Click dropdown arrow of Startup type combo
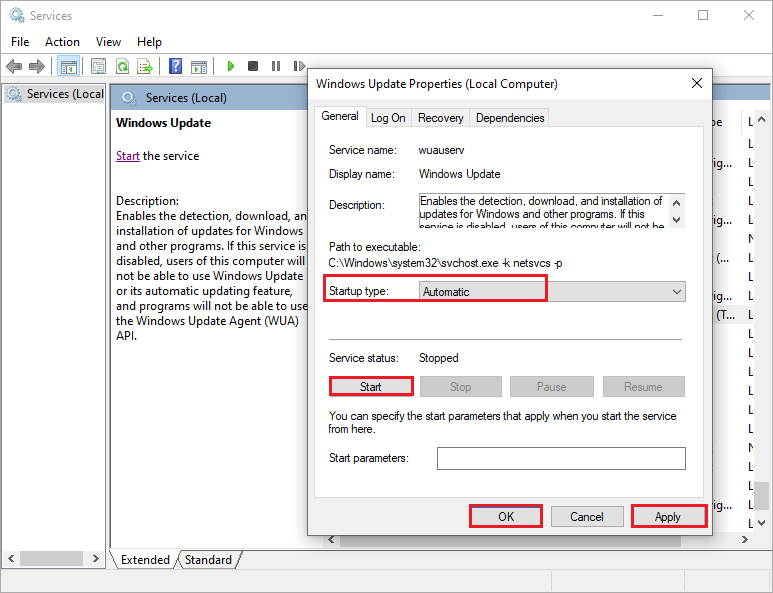This screenshot has width=773, height=593. click(x=677, y=291)
